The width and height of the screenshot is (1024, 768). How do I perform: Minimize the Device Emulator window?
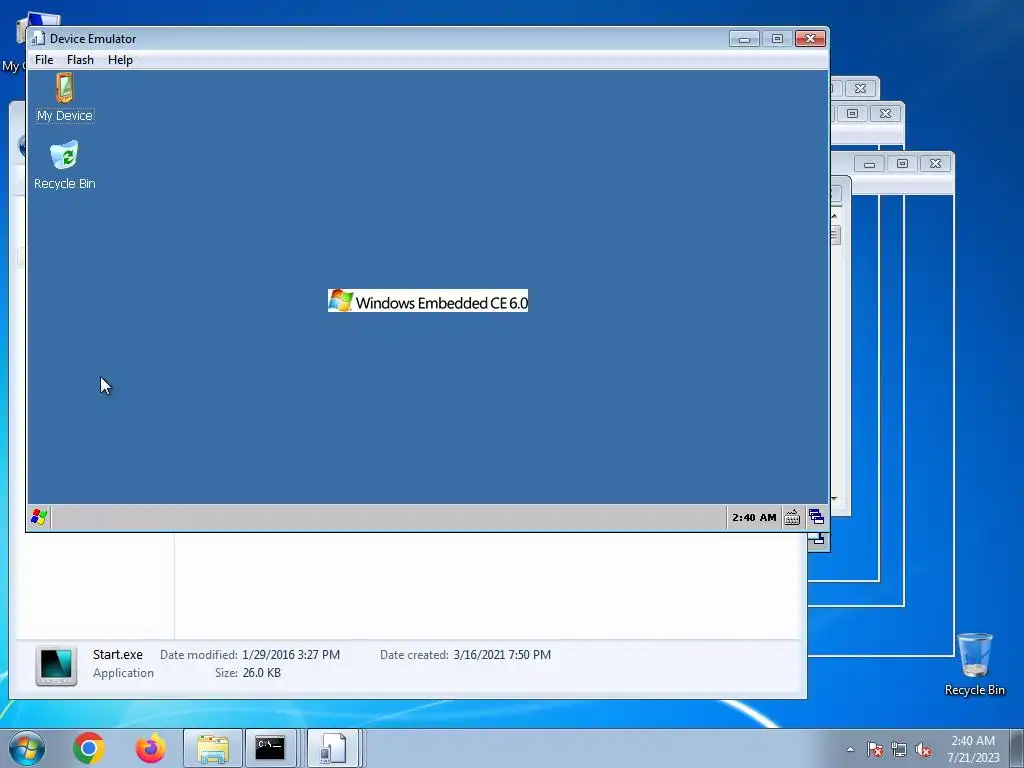point(744,39)
